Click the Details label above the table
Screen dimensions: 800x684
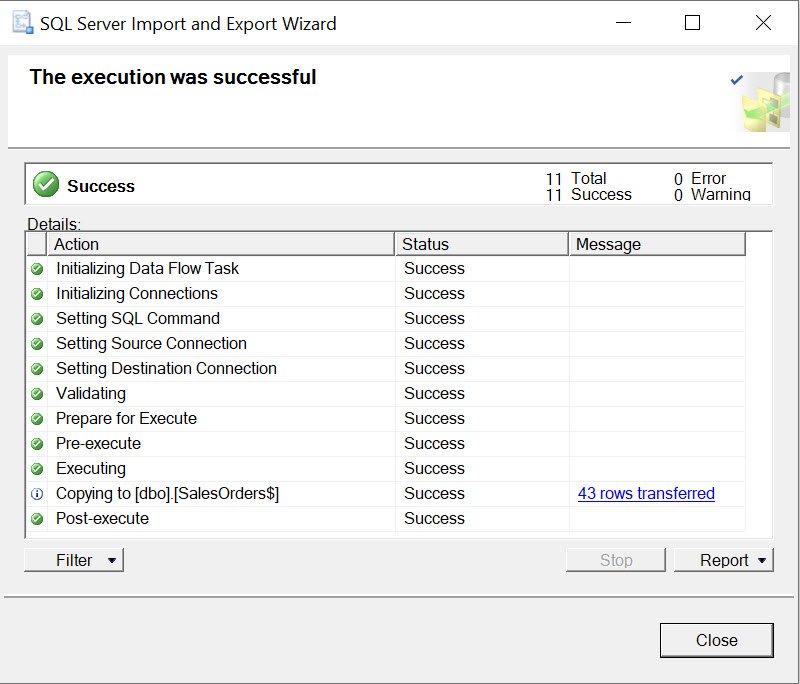(54, 224)
